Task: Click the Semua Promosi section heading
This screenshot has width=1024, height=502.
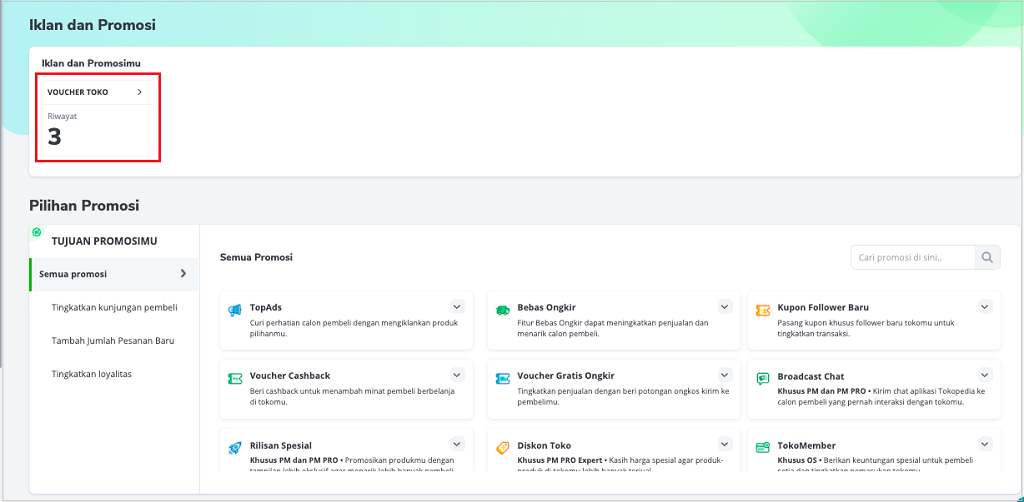Action: tap(256, 257)
